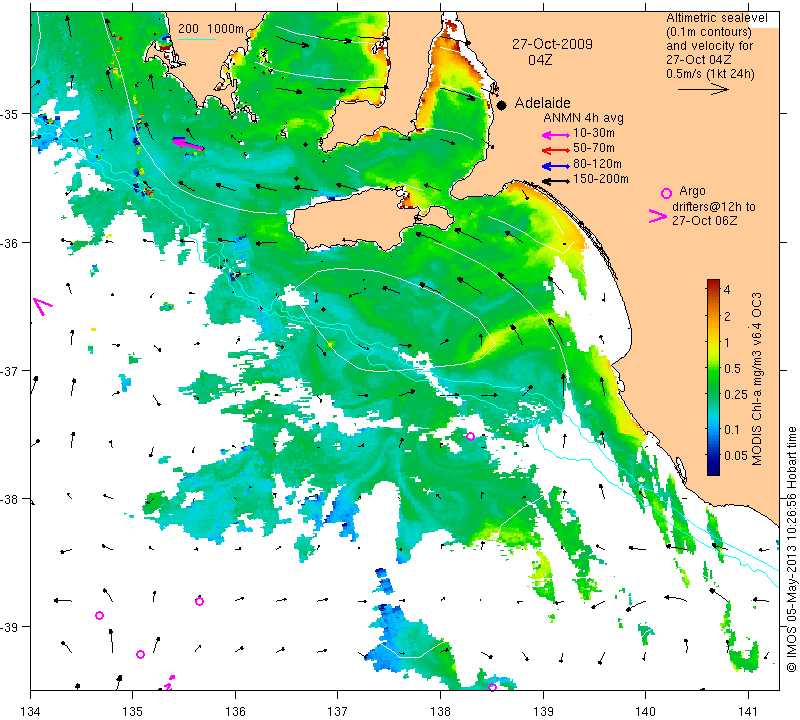Screen dimensions: 800x720
Task: Click the Argo float circle near 135.1E, 39.2S
Action: pyautogui.click(x=140, y=655)
